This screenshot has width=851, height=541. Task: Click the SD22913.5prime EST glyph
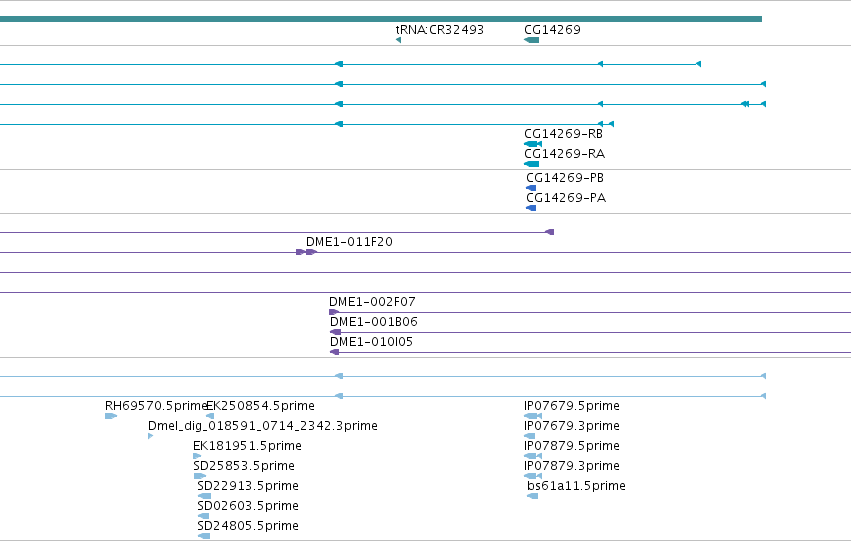(x=204, y=496)
